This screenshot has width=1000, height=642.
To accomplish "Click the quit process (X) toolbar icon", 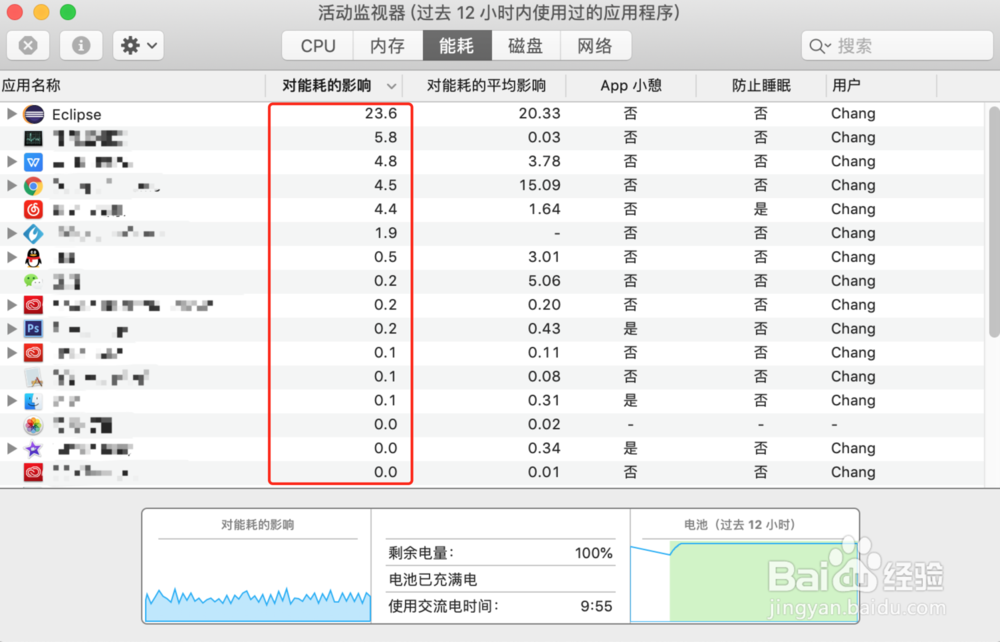I will 28,44.
